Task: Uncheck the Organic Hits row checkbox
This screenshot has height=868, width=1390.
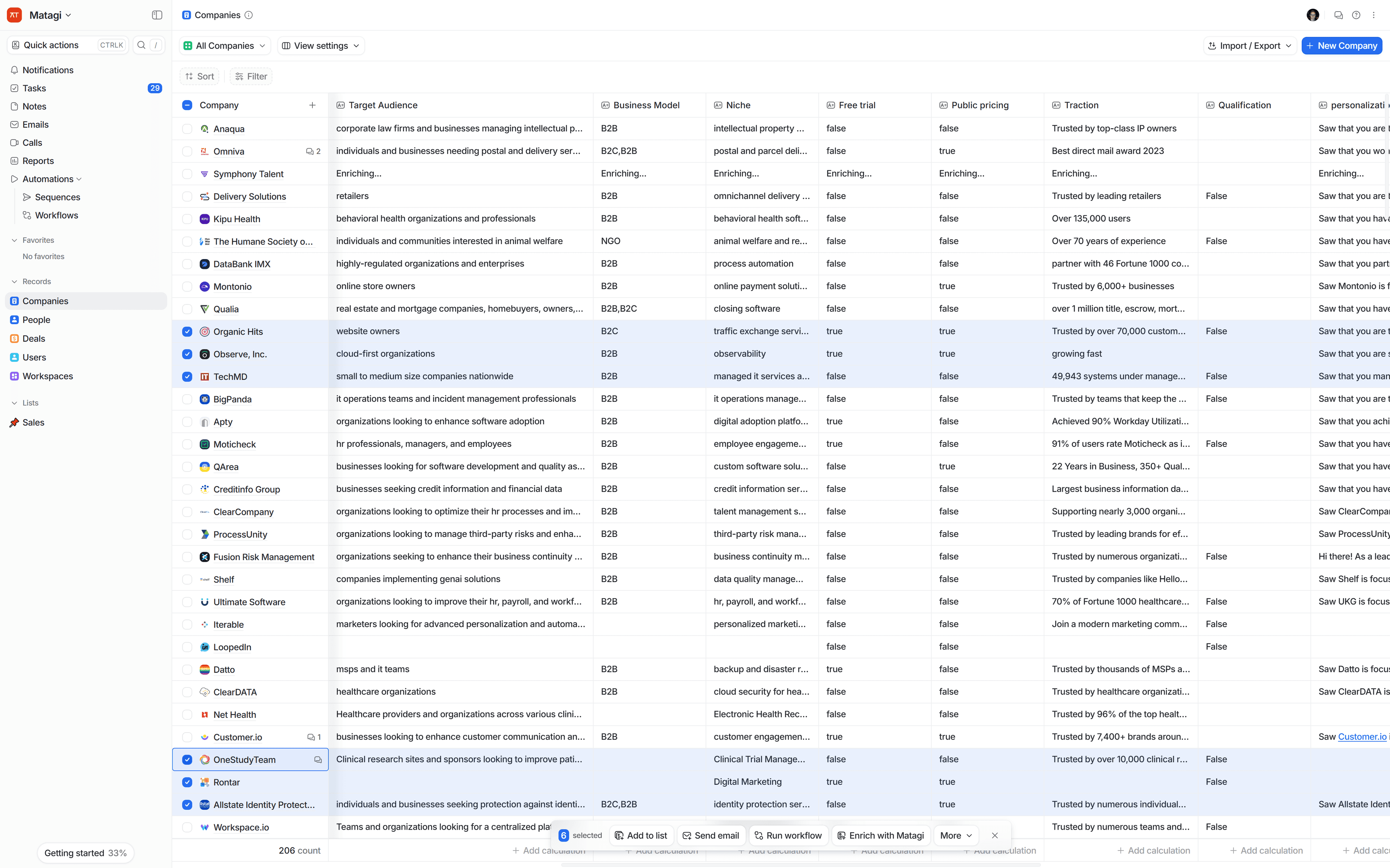Action: click(187, 331)
